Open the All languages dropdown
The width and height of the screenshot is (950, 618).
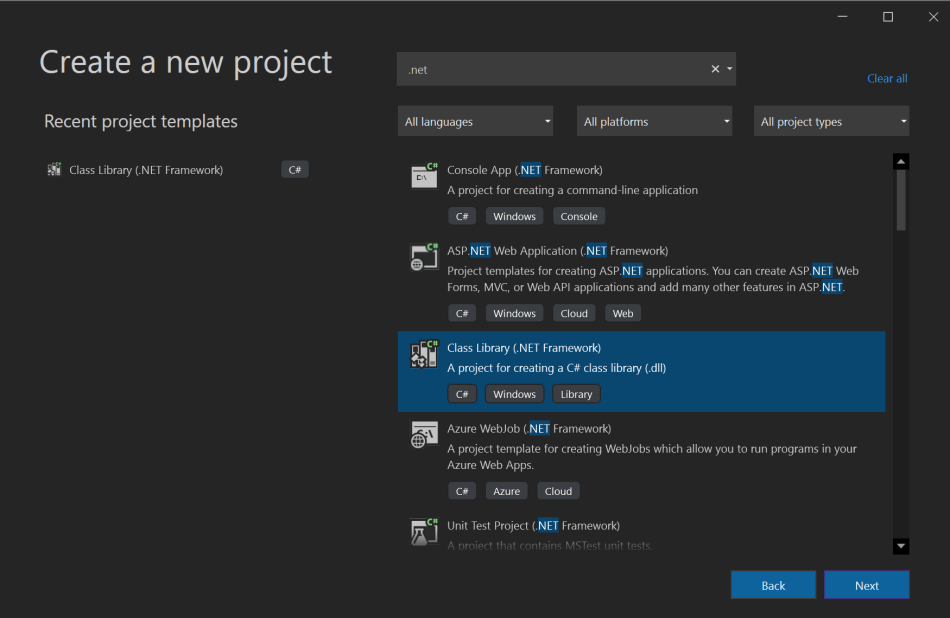tap(475, 120)
